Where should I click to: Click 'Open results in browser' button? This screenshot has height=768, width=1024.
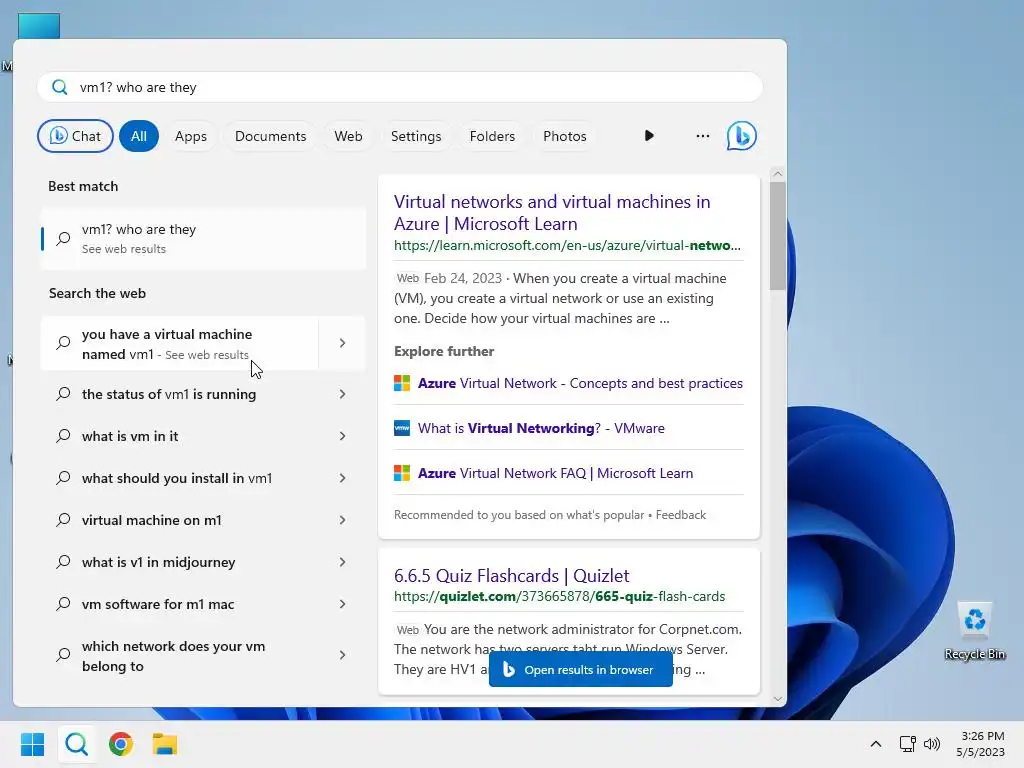pyautogui.click(x=581, y=669)
